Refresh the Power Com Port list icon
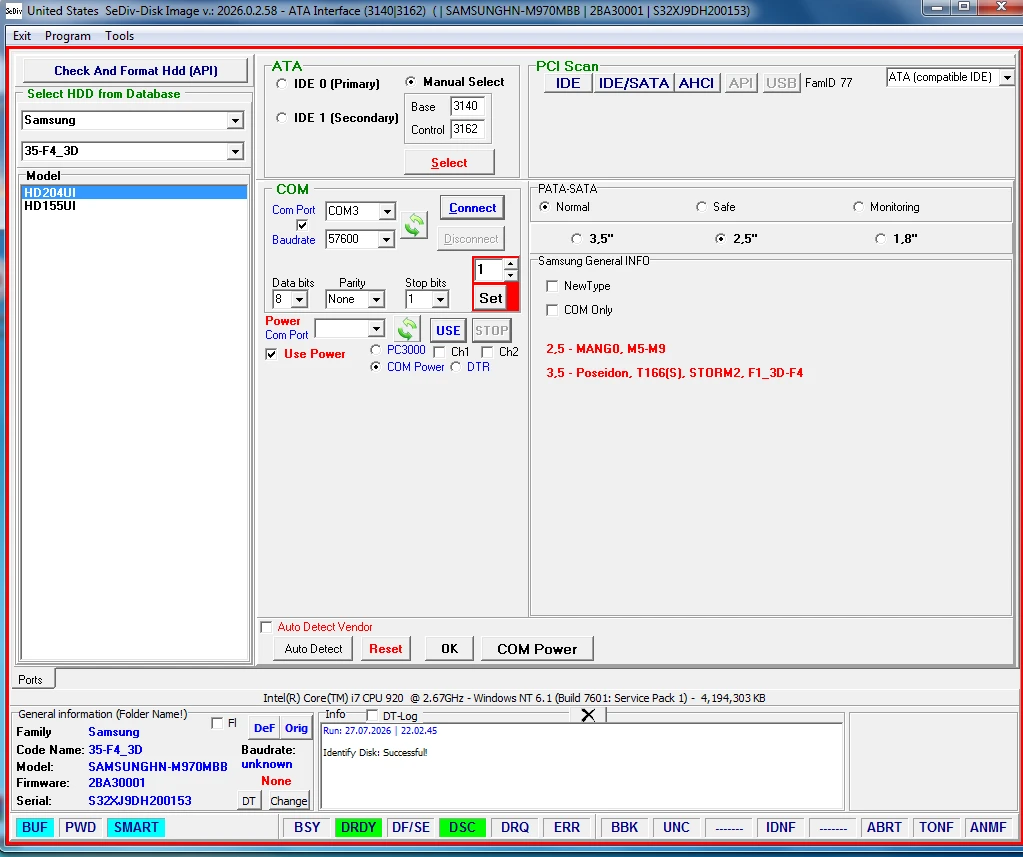Image resolution: width=1023 pixels, height=857 pixels. pos(407,329)
